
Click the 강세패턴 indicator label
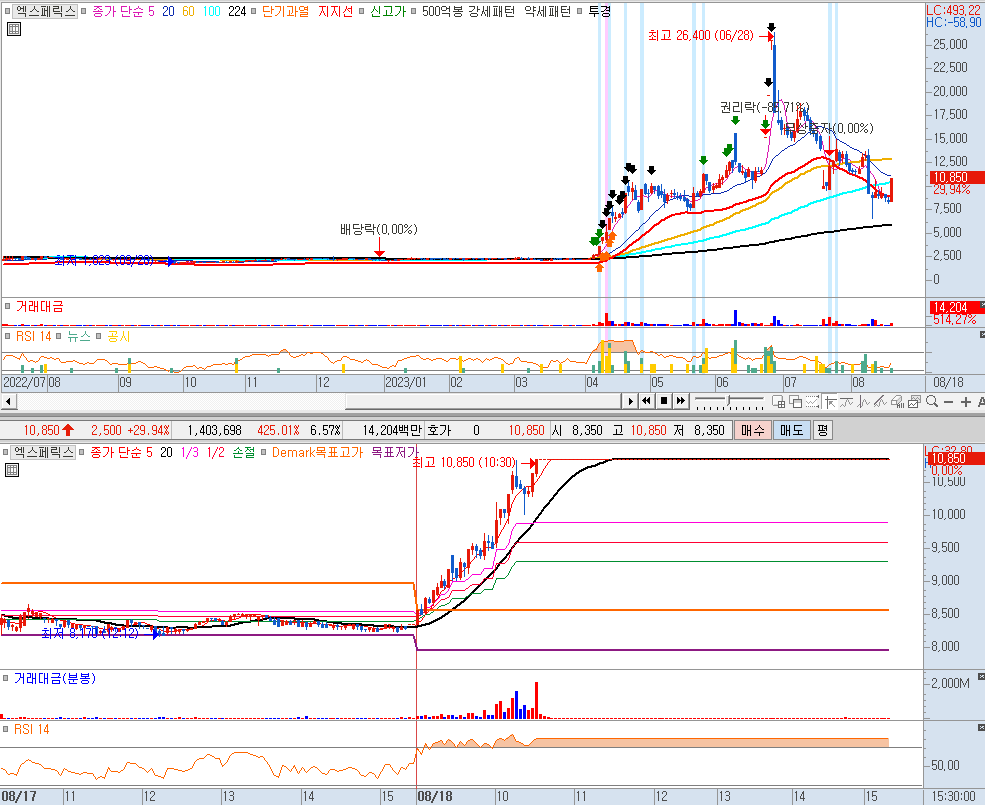click(491, 11)
